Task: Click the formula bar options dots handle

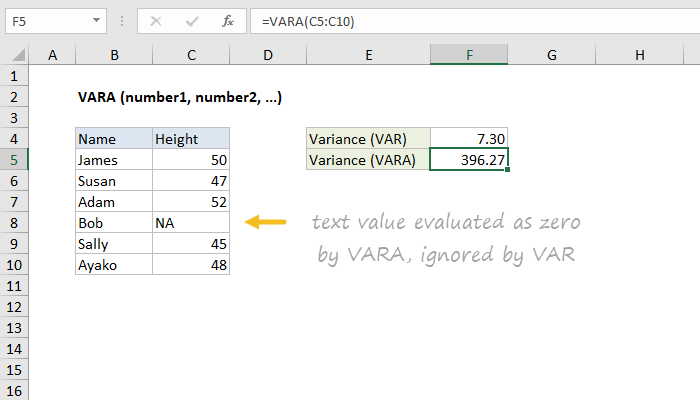Action: (121, 21)
